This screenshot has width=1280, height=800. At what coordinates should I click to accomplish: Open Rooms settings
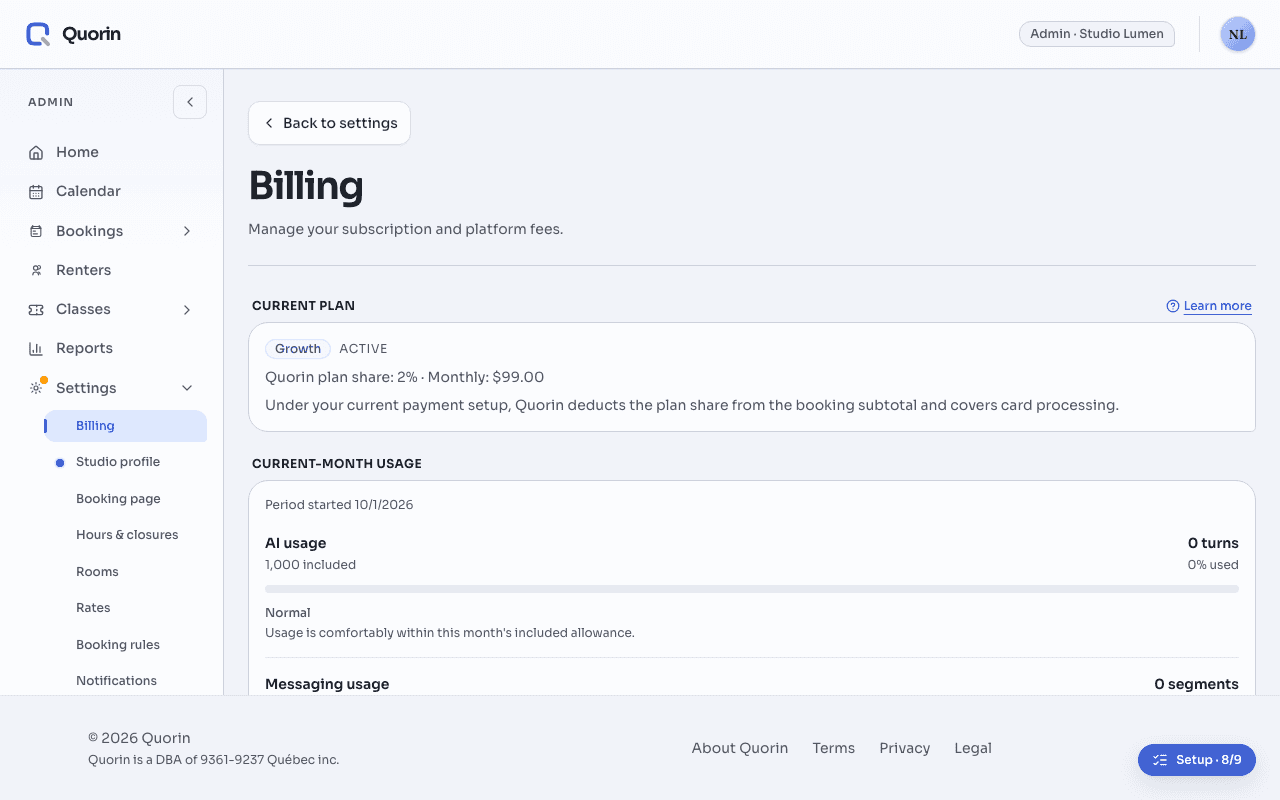(x=125, y=572)
